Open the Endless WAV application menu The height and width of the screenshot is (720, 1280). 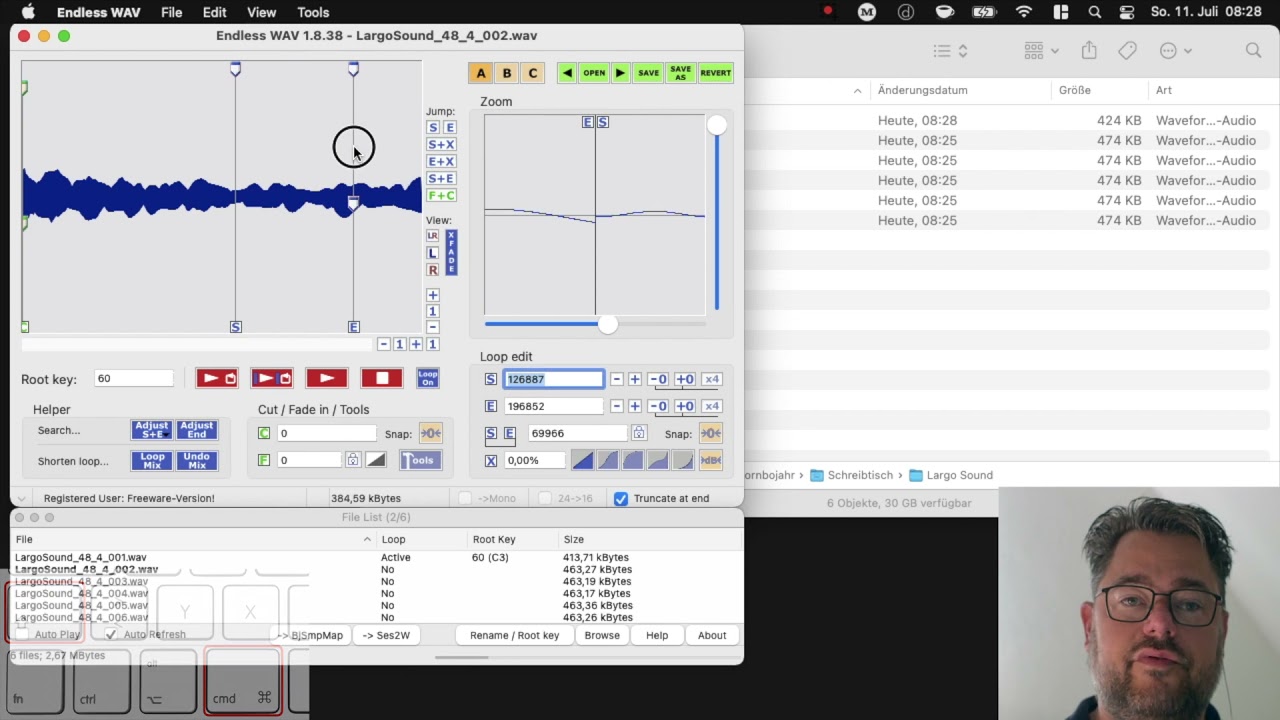point(99,12)
